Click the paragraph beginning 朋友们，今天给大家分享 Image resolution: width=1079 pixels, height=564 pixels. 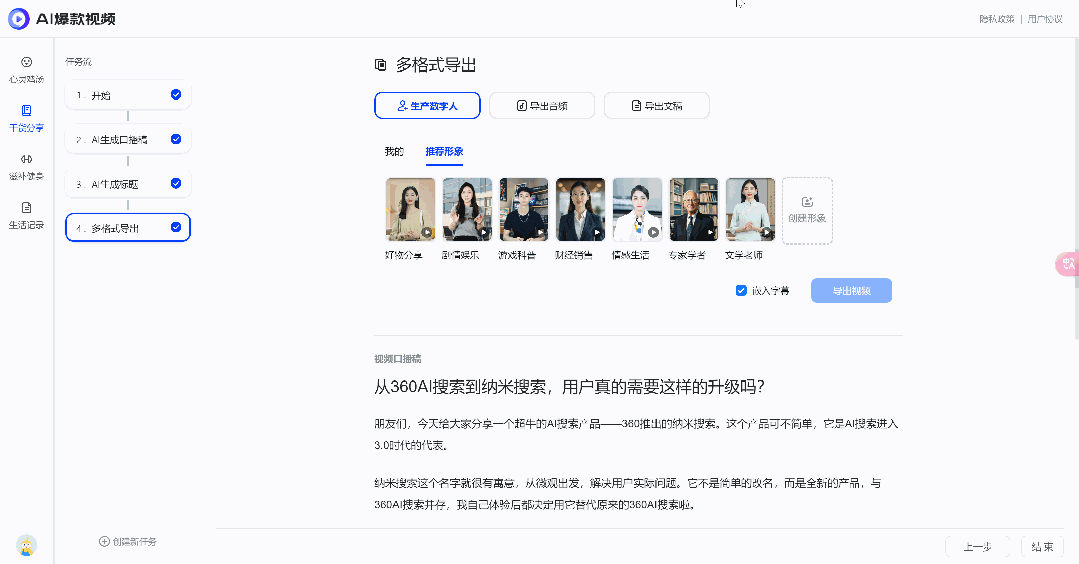[637, 434]
